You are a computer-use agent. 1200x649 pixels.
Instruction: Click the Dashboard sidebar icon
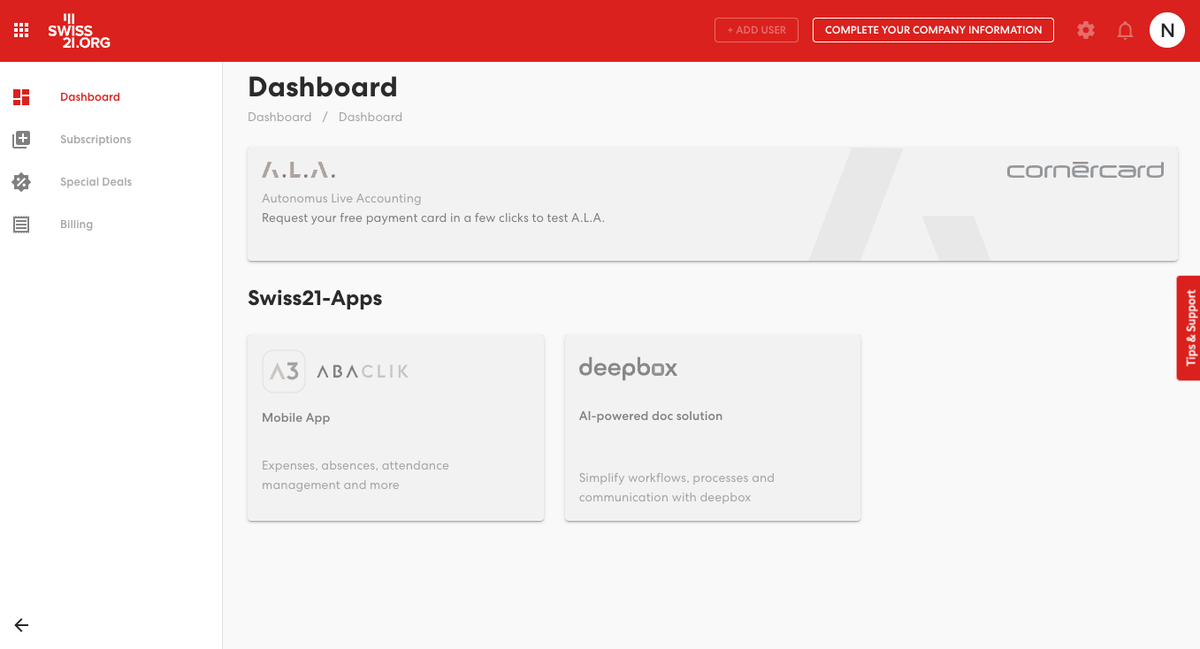[21, 97]
